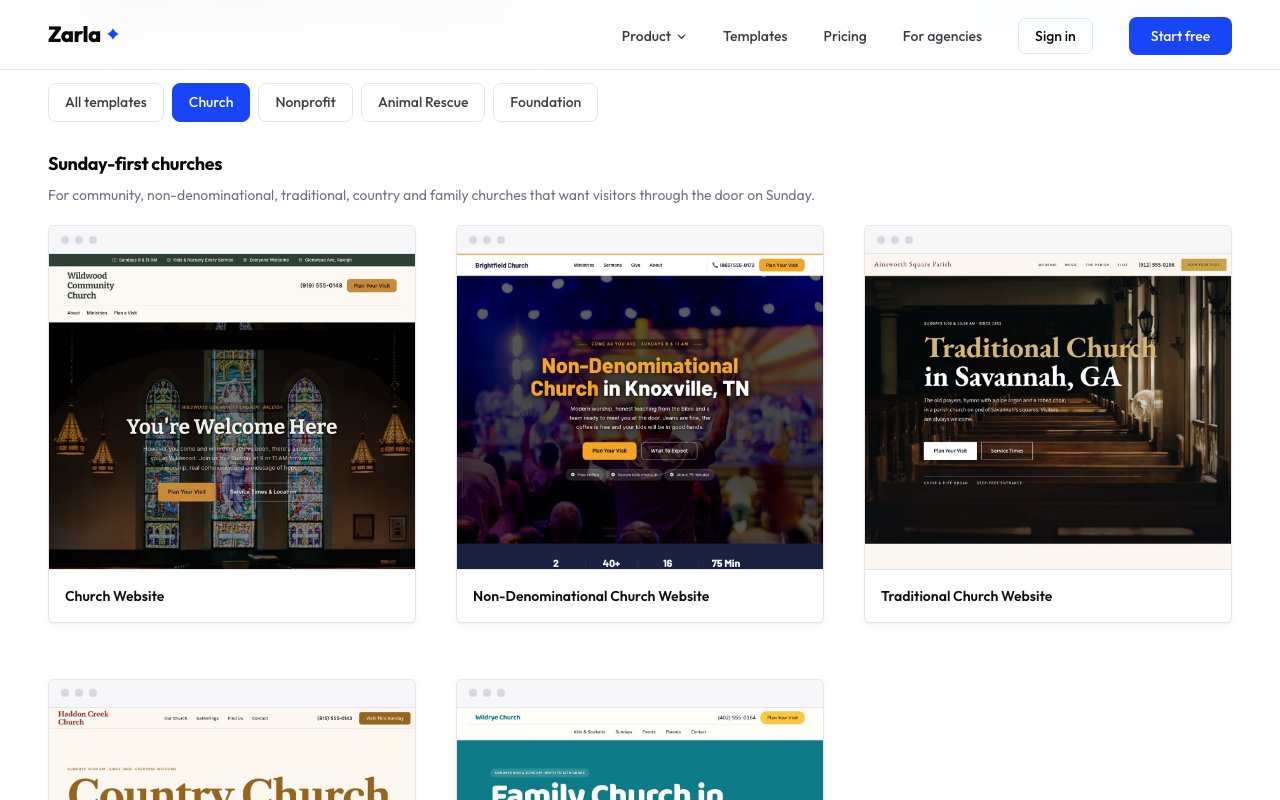1280x800 pixels.
Task: Click the Zarla logo
Action: 84,35
